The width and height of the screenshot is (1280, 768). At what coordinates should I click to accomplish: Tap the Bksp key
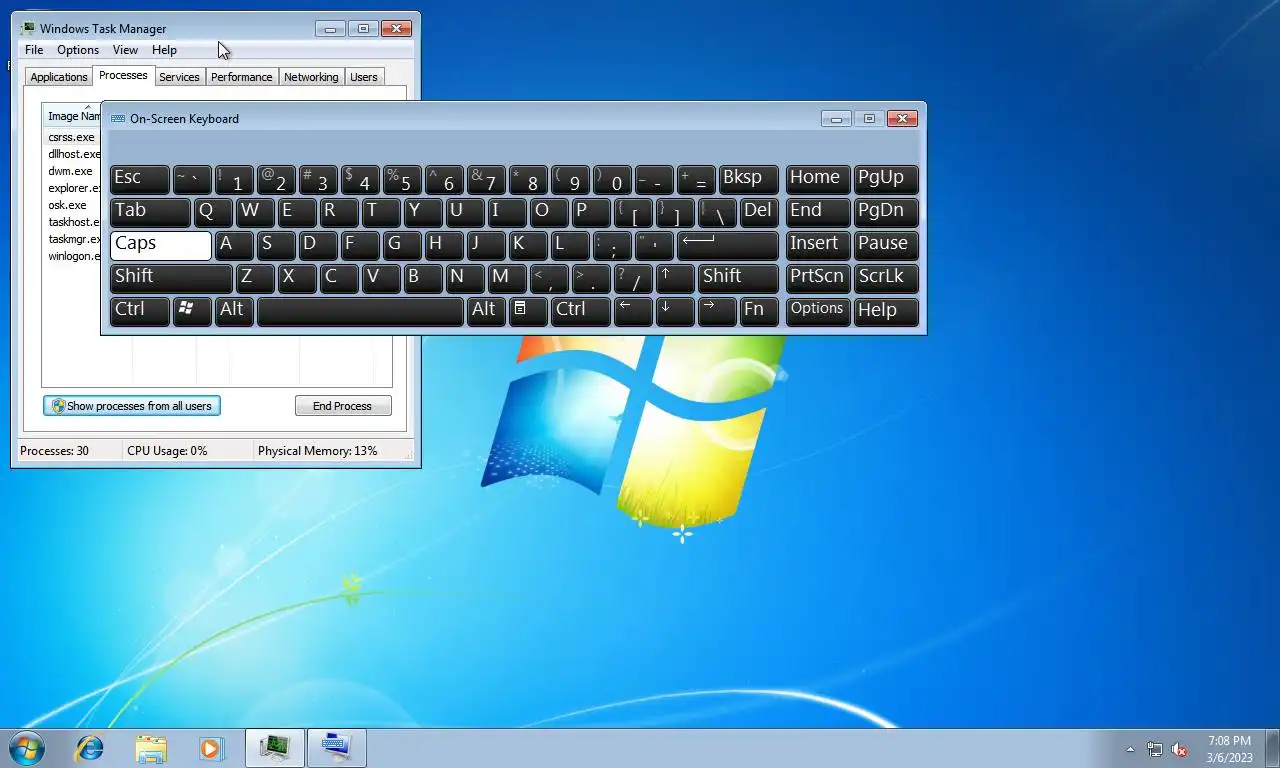click(748, 179)
